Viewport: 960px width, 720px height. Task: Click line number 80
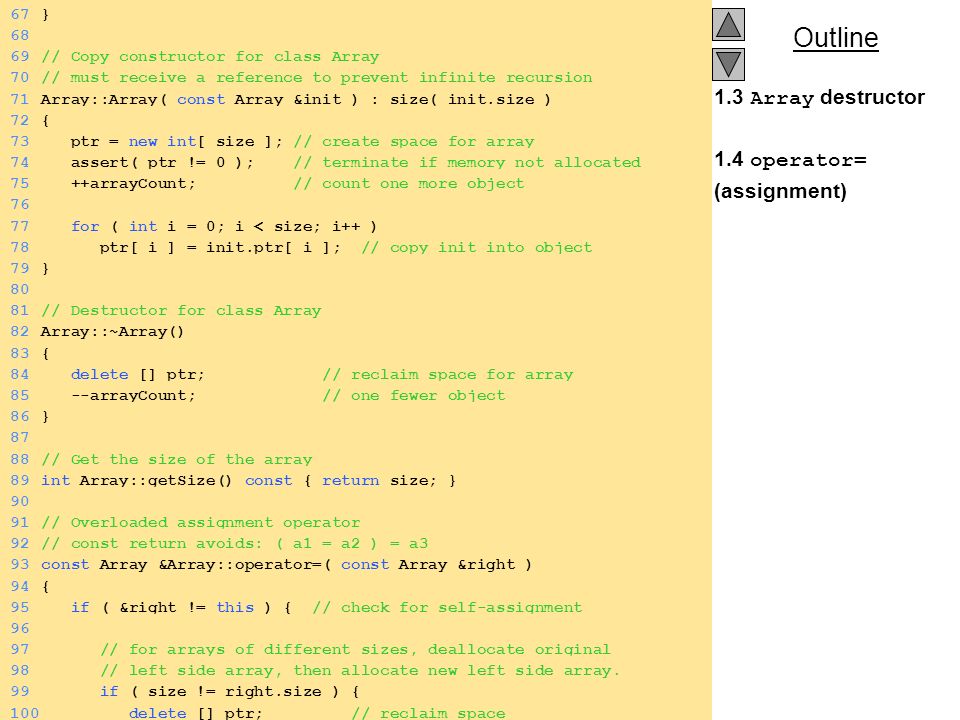click(x=20, y=289)
